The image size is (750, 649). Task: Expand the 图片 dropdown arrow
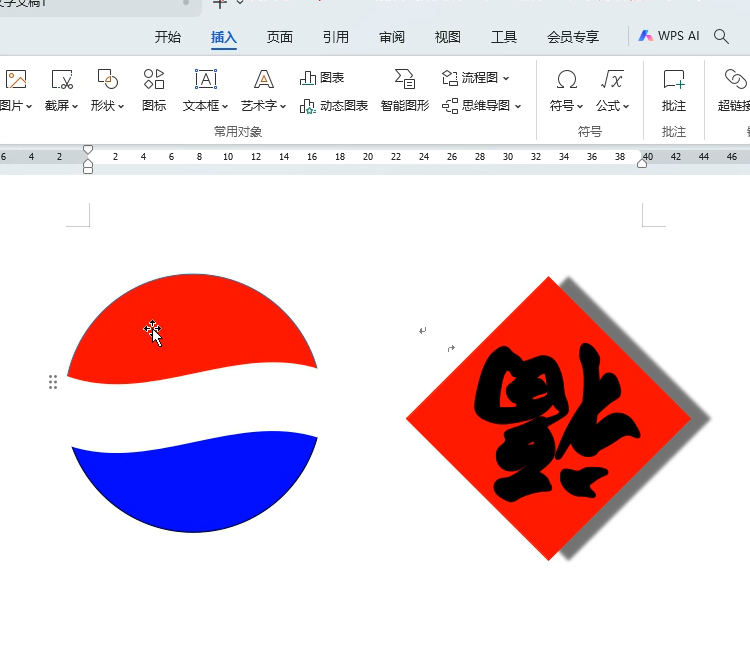(x=29, y=106)
